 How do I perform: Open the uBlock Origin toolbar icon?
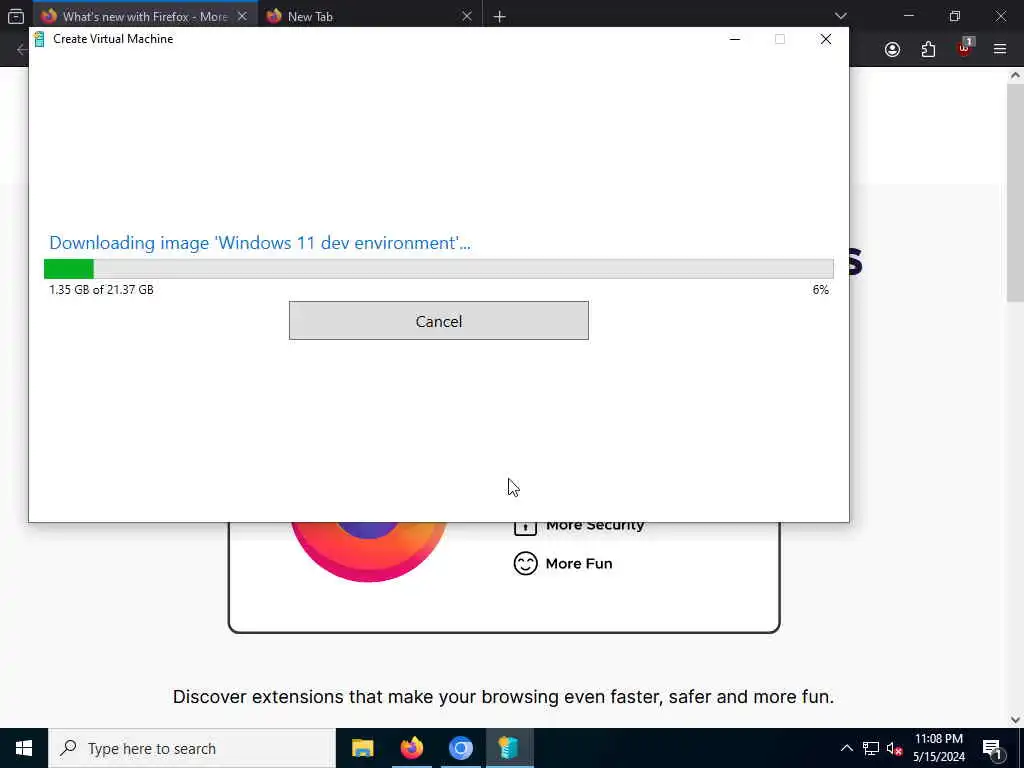click(x=965, y=48)
